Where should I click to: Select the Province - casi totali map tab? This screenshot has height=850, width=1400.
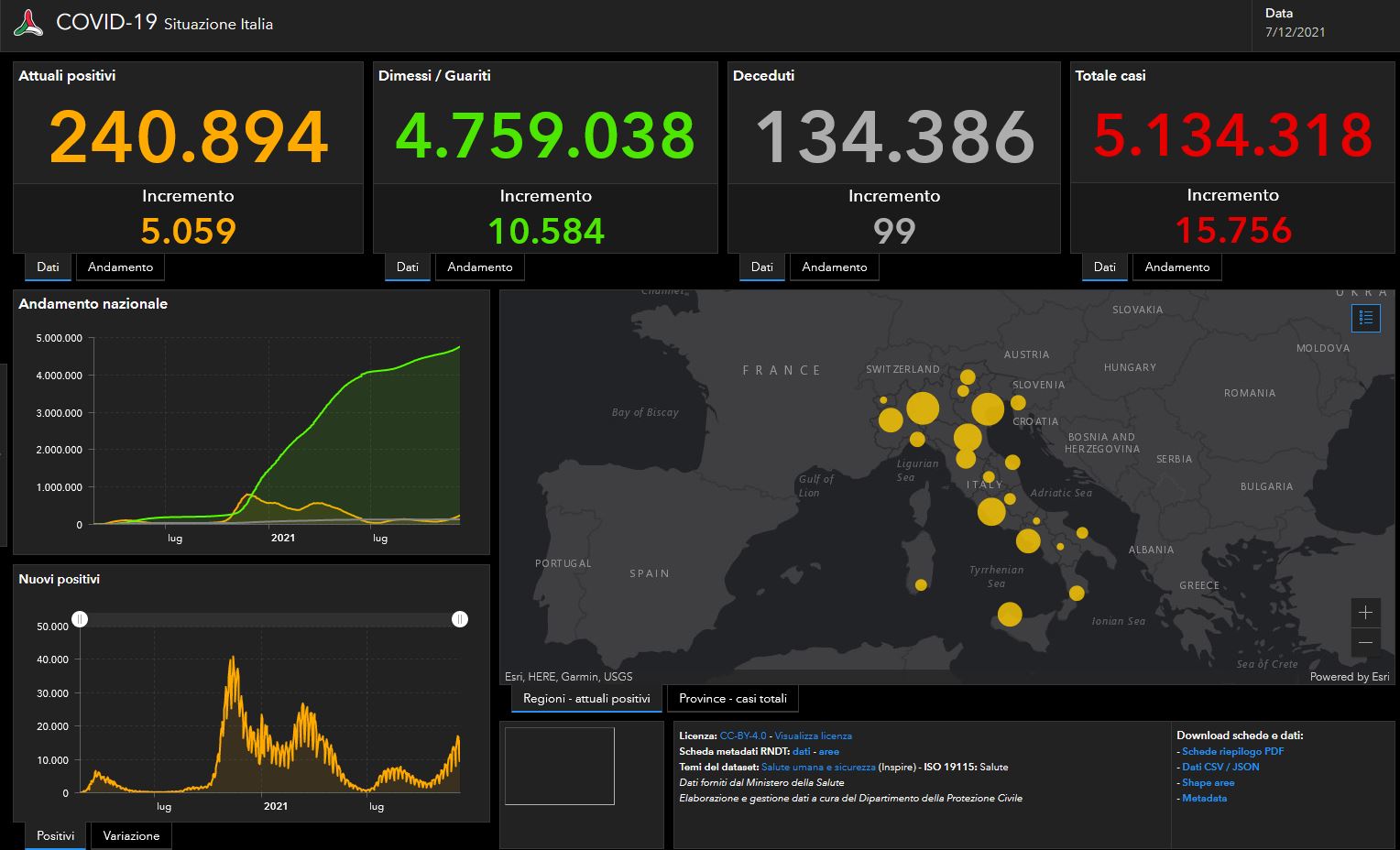732,699
